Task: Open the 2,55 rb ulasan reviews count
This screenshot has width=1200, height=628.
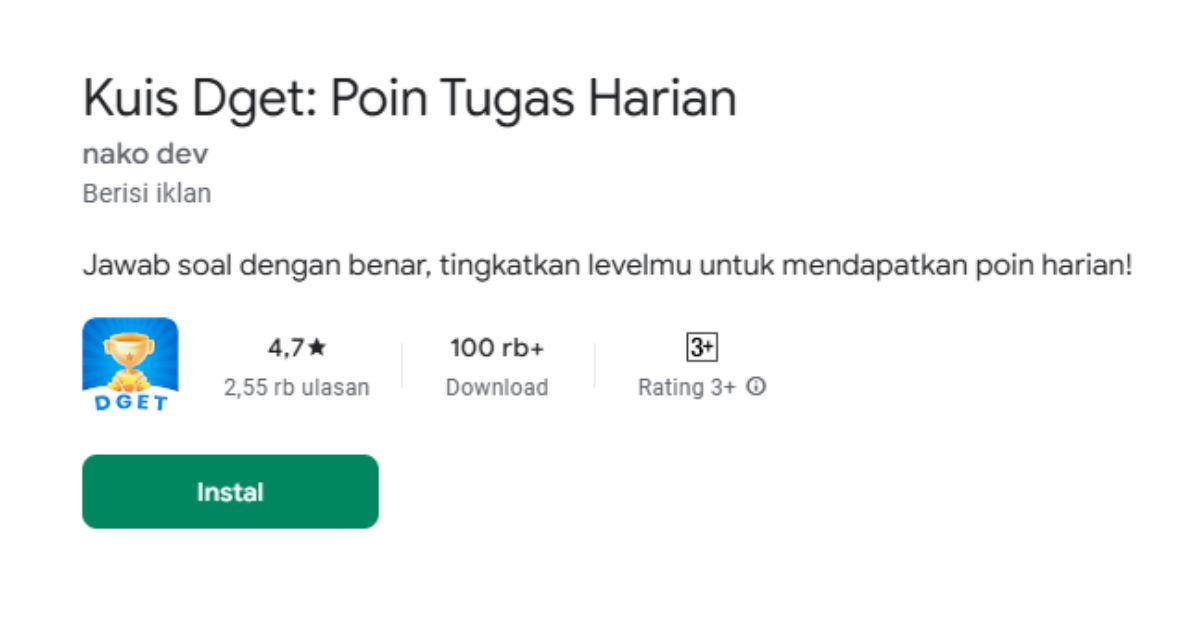Action: [297, 387]
